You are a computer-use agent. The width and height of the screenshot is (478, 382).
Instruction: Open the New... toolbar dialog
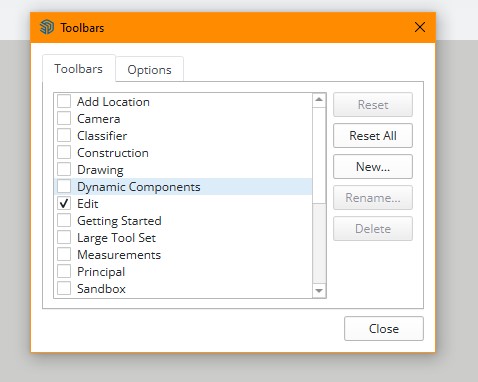pos(373,167)
